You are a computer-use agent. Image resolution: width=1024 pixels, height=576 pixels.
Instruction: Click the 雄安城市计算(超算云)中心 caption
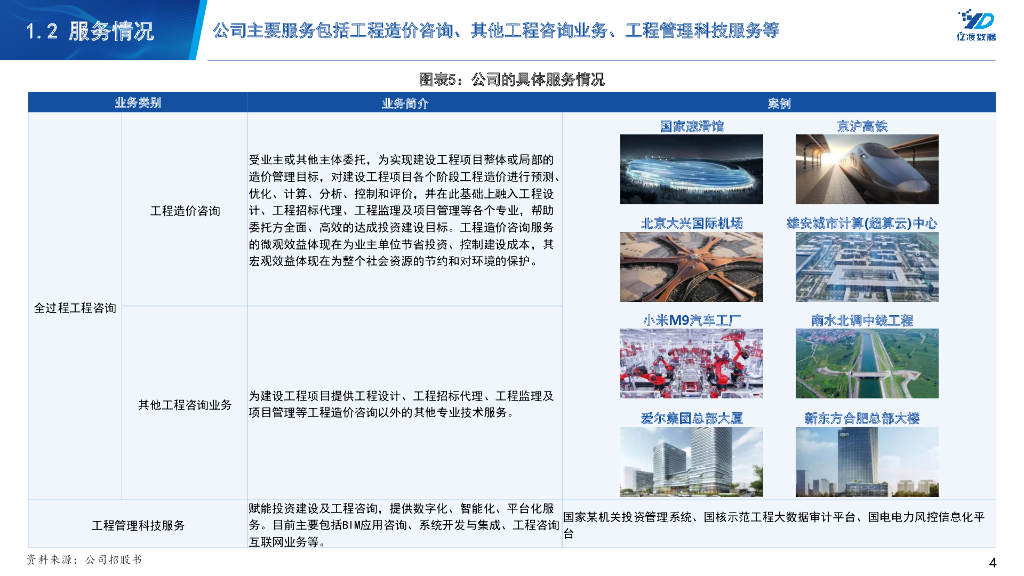[x=862, y=223]
